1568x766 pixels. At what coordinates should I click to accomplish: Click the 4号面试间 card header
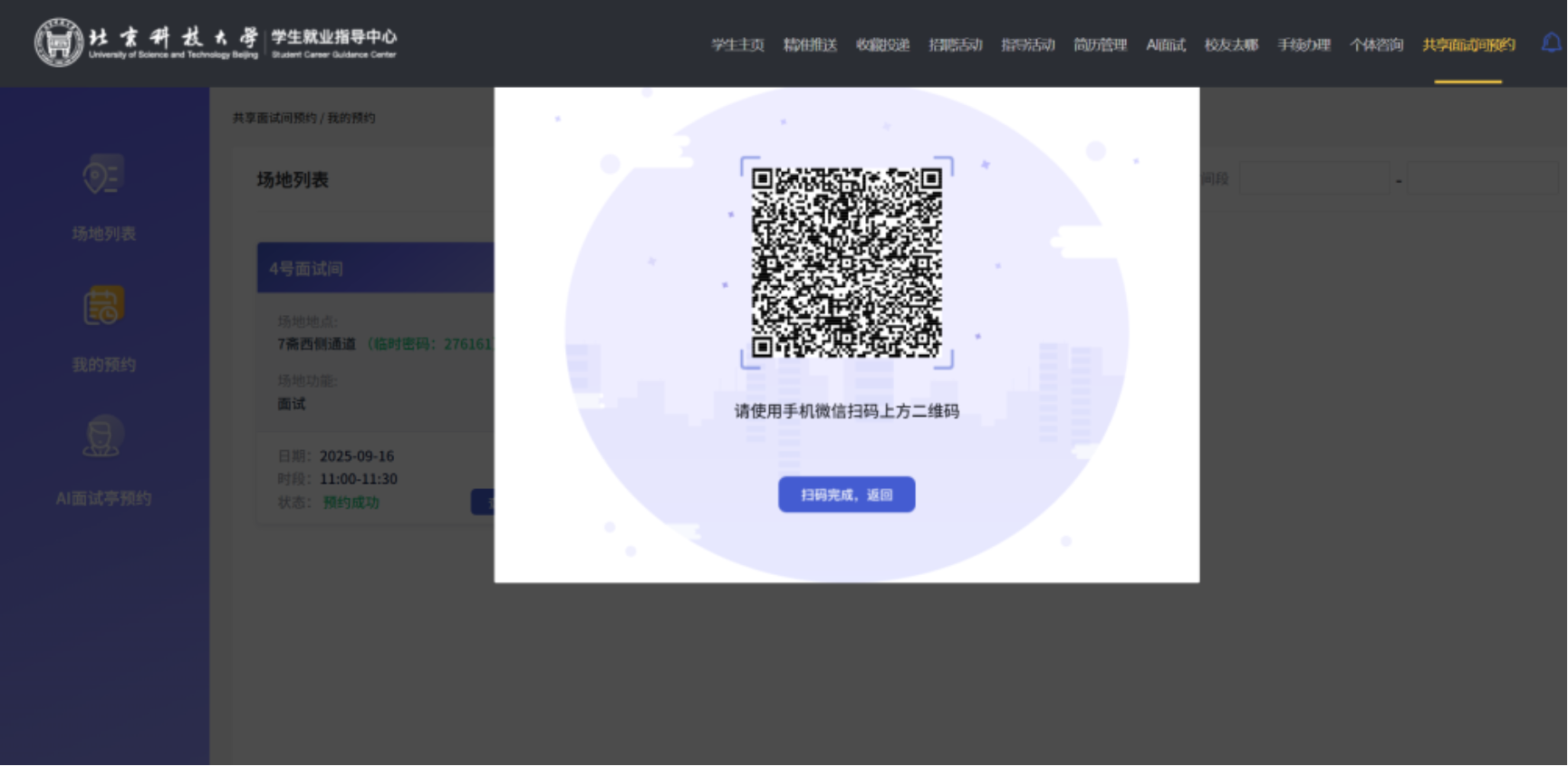coord(375,268)
